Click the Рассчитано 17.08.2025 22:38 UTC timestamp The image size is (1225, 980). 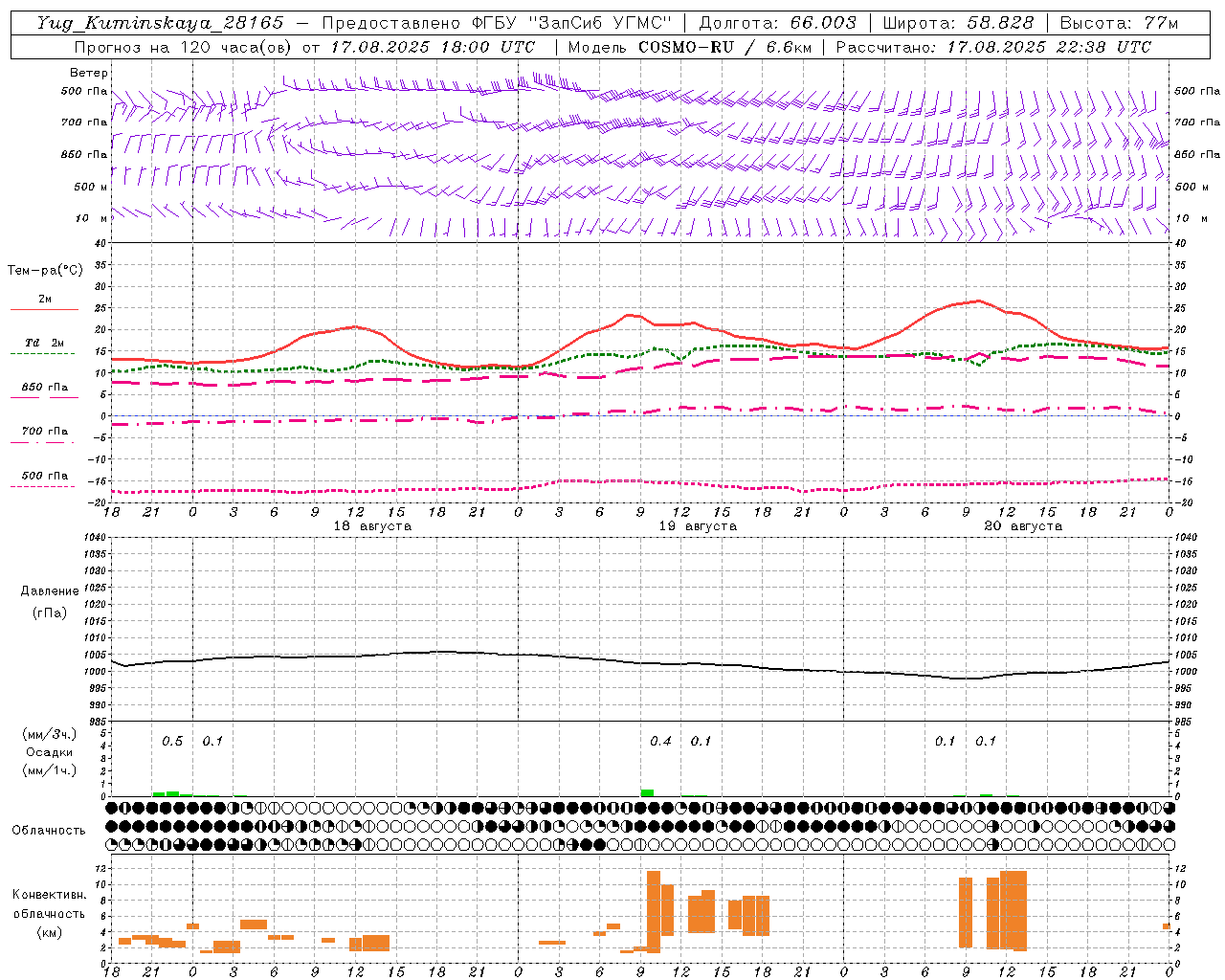(993, 47)
